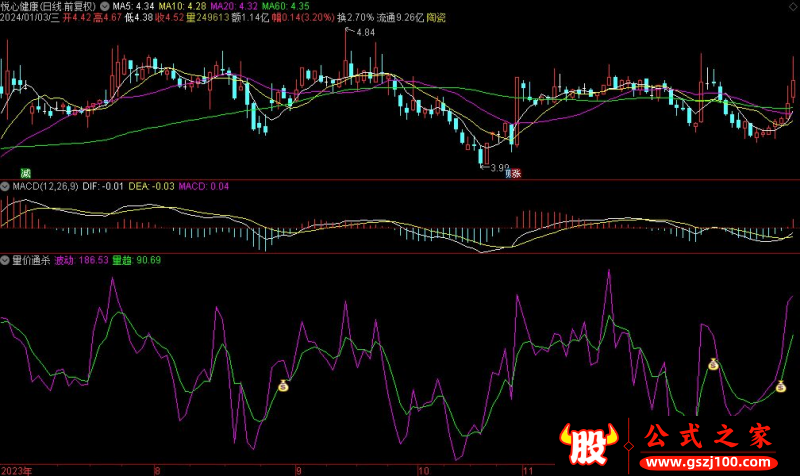Select the MA5 moving average label
This screenshot has height=476, width=800.
(x=132, y=5)
